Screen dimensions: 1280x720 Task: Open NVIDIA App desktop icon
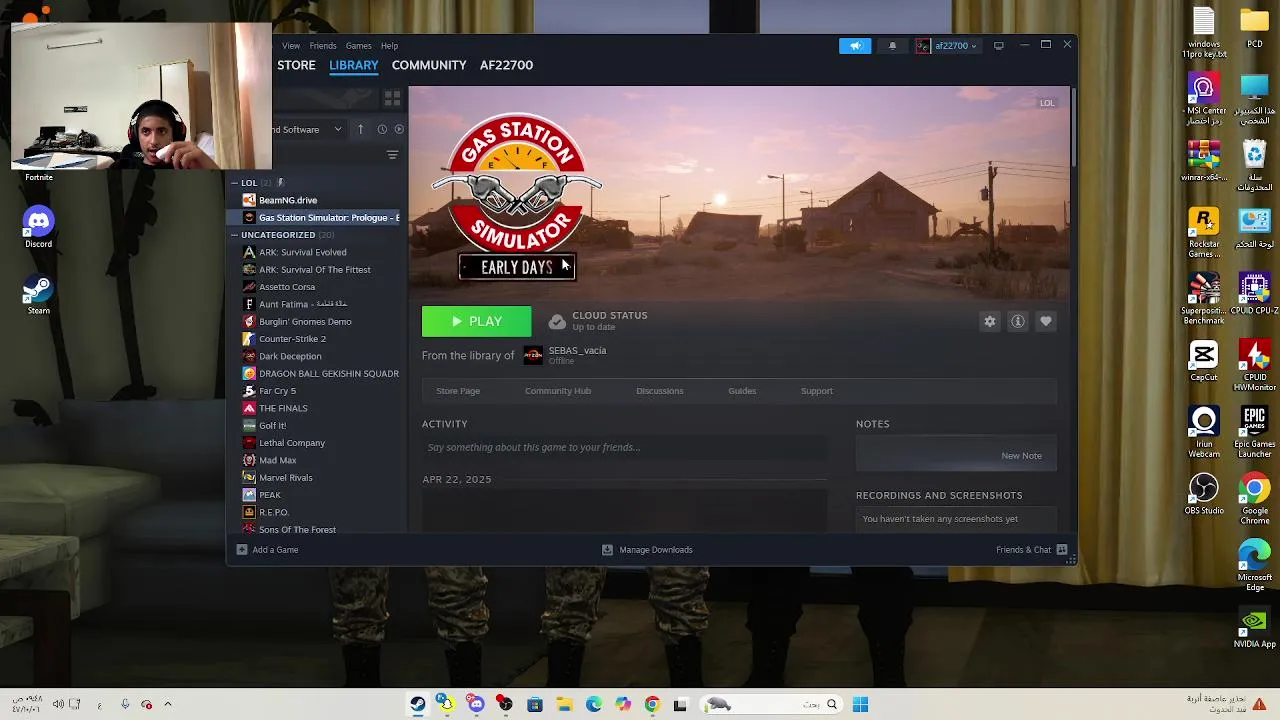1254,628
